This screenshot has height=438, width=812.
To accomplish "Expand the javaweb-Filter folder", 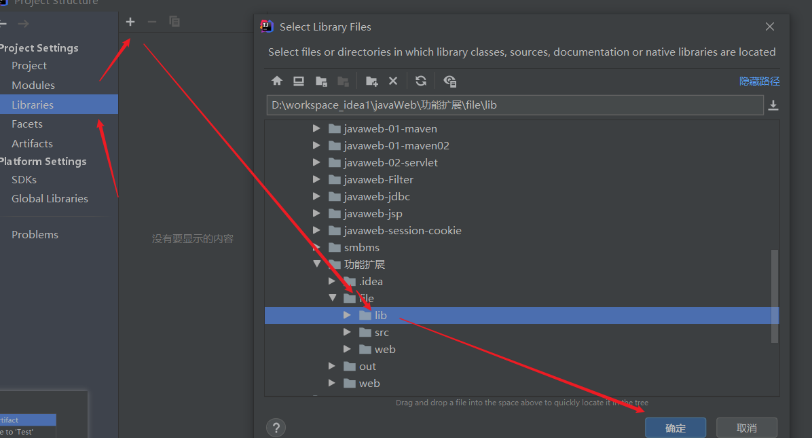I will [x=316, y=180].
